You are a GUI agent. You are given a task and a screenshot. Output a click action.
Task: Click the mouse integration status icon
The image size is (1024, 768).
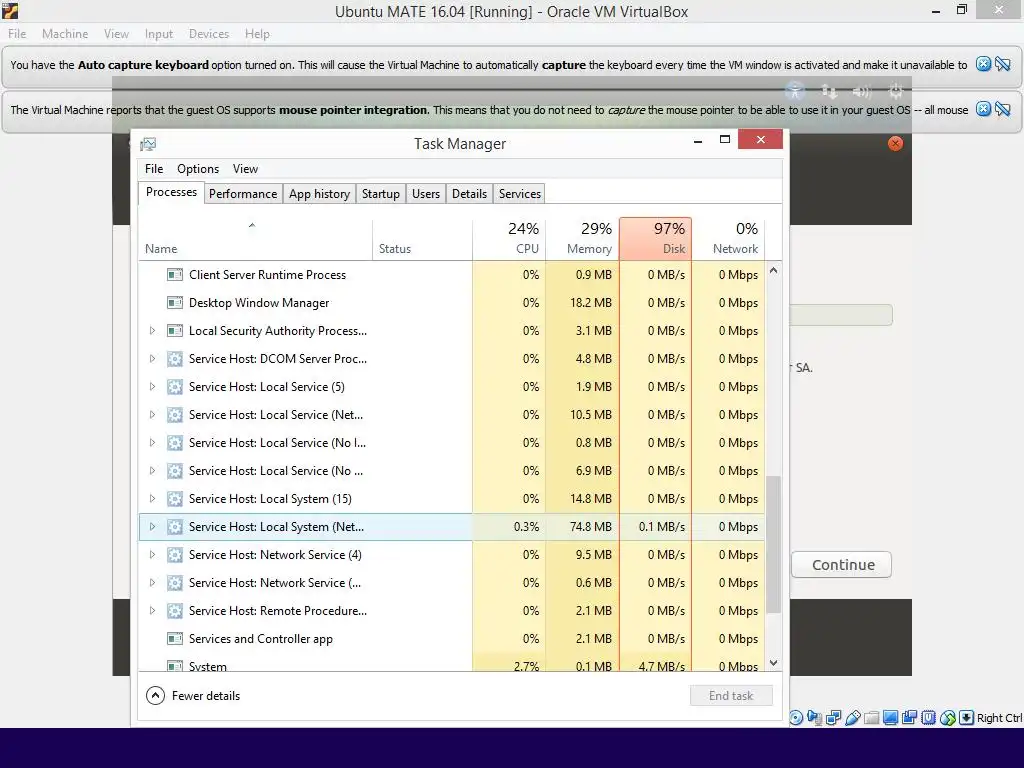pos(948,718)
